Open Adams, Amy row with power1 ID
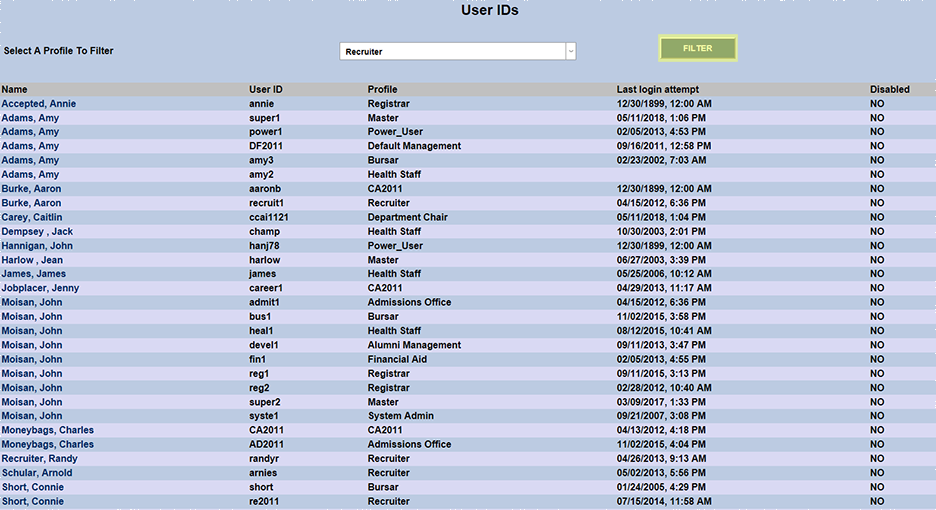Screen dimensions: 936x510 click(30, 132)
